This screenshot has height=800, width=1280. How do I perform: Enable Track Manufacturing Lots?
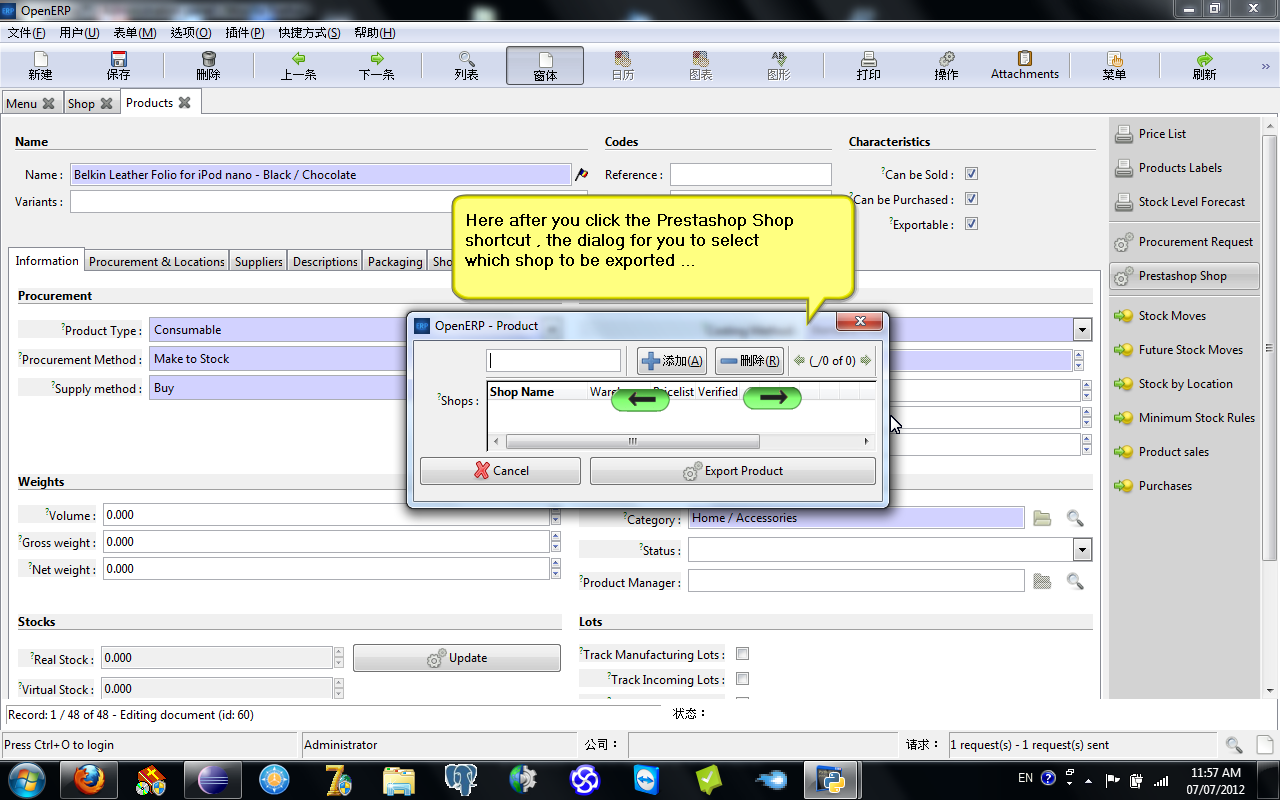pyautogui.click(x=742, y=654)
